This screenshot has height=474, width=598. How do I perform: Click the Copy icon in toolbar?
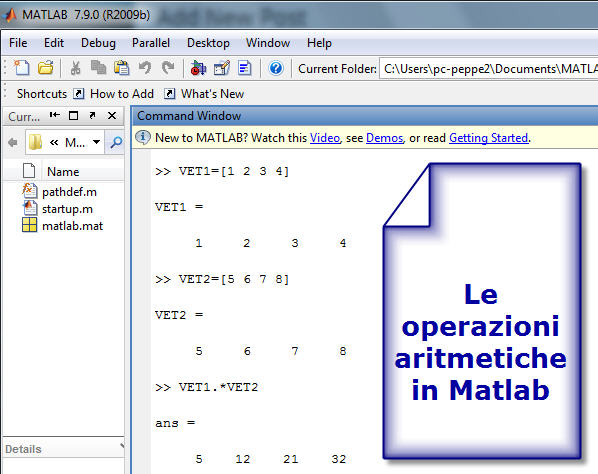point(98,68)
